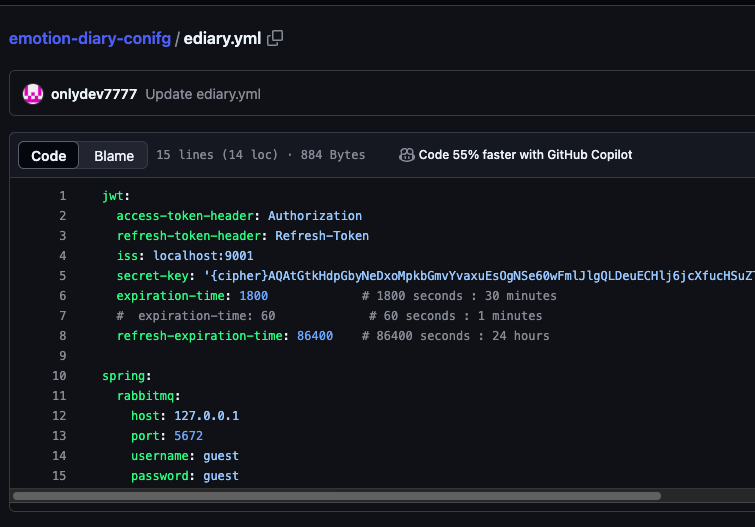Select line number 5
This screenshot has height=527, width=755.
(x=63, y=276)
